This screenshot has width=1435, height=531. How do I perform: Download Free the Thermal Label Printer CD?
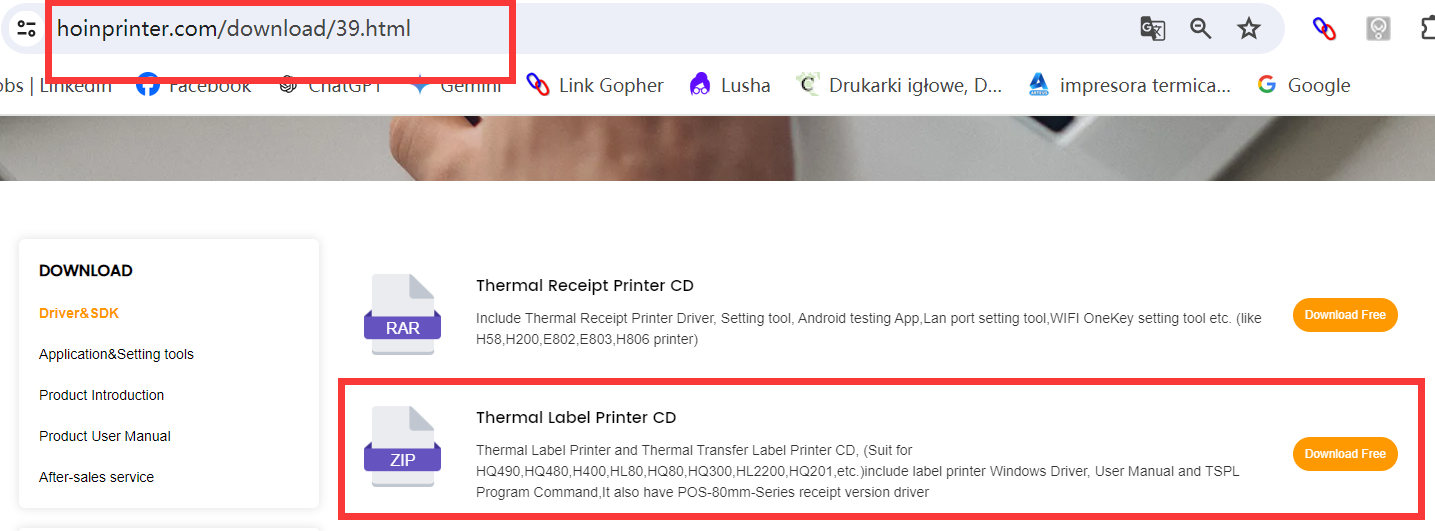[1345, 454]
